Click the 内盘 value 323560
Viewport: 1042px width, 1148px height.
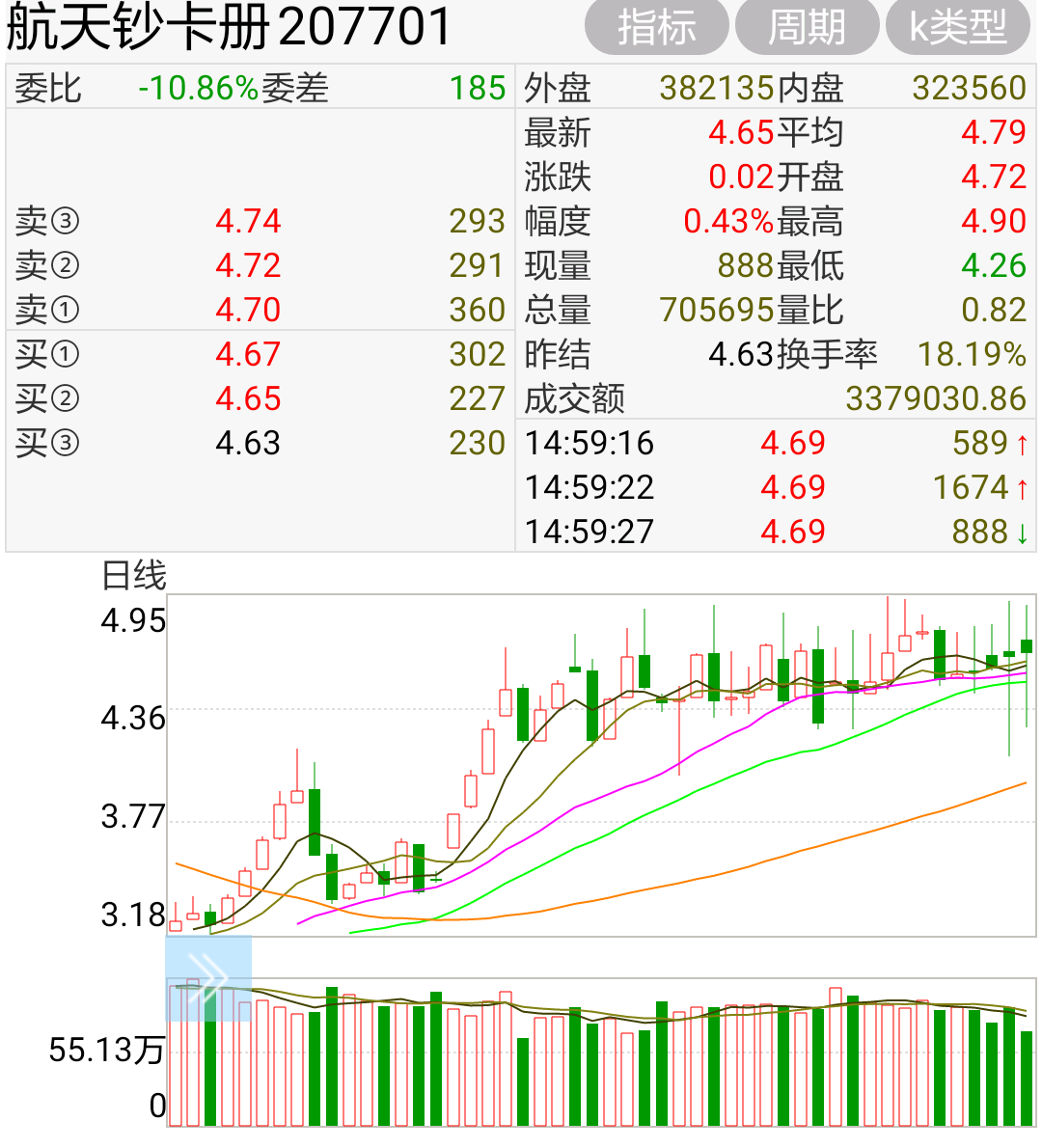970,88
